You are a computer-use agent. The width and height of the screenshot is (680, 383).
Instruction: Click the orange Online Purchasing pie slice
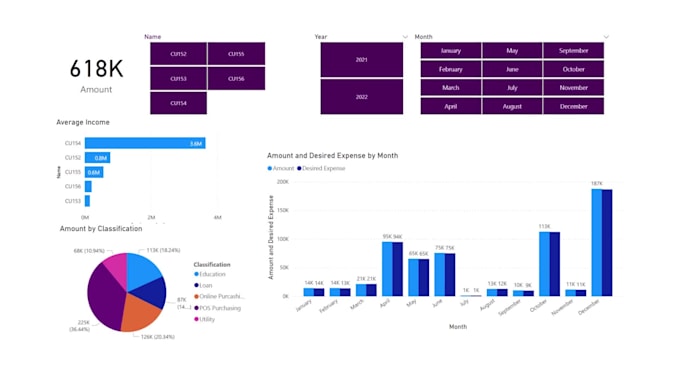139,314
